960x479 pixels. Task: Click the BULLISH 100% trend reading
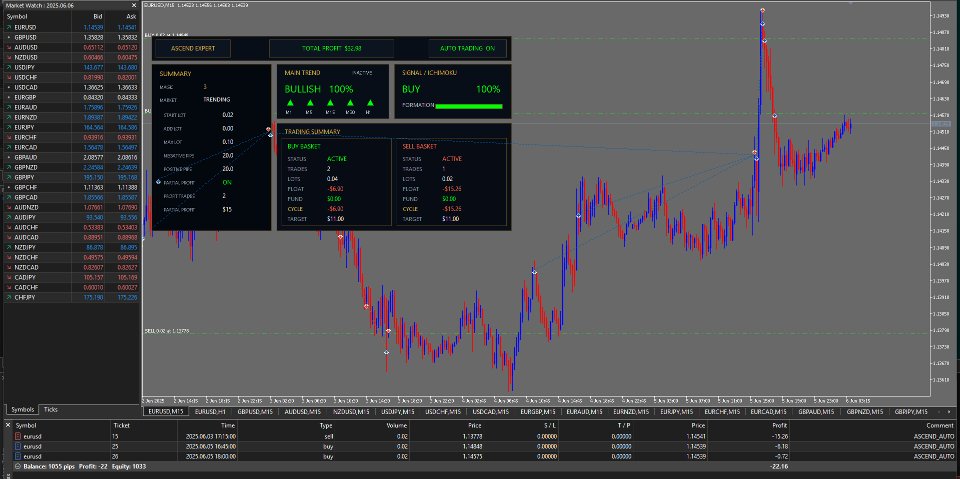(318, 89)
